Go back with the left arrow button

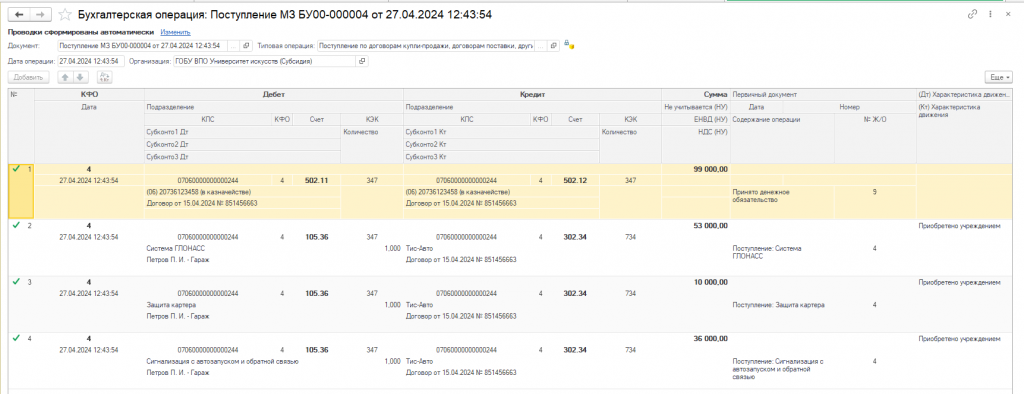click(19, 14)
